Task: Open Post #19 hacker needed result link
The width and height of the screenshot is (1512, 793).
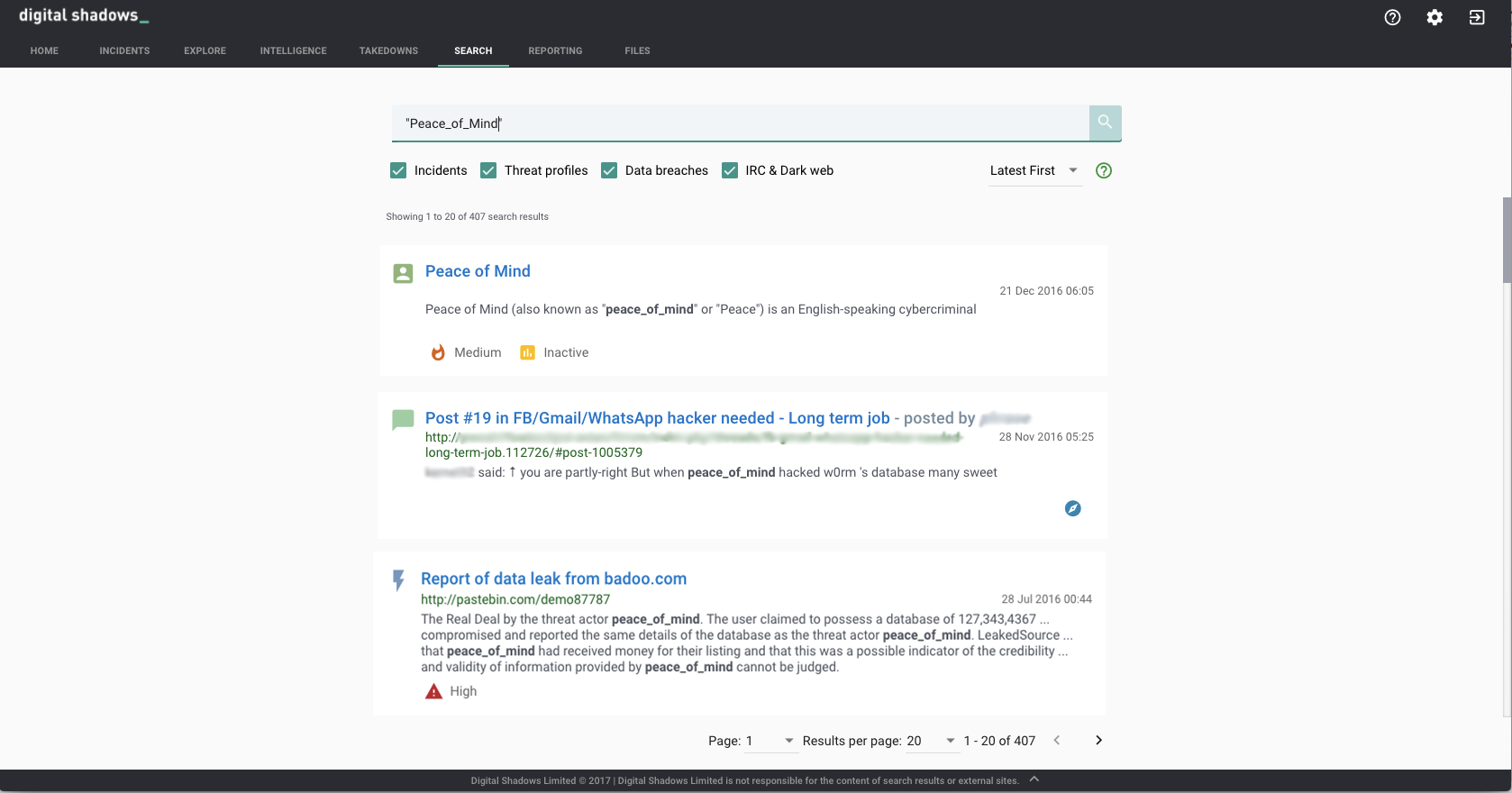Action: pos(658,418)
